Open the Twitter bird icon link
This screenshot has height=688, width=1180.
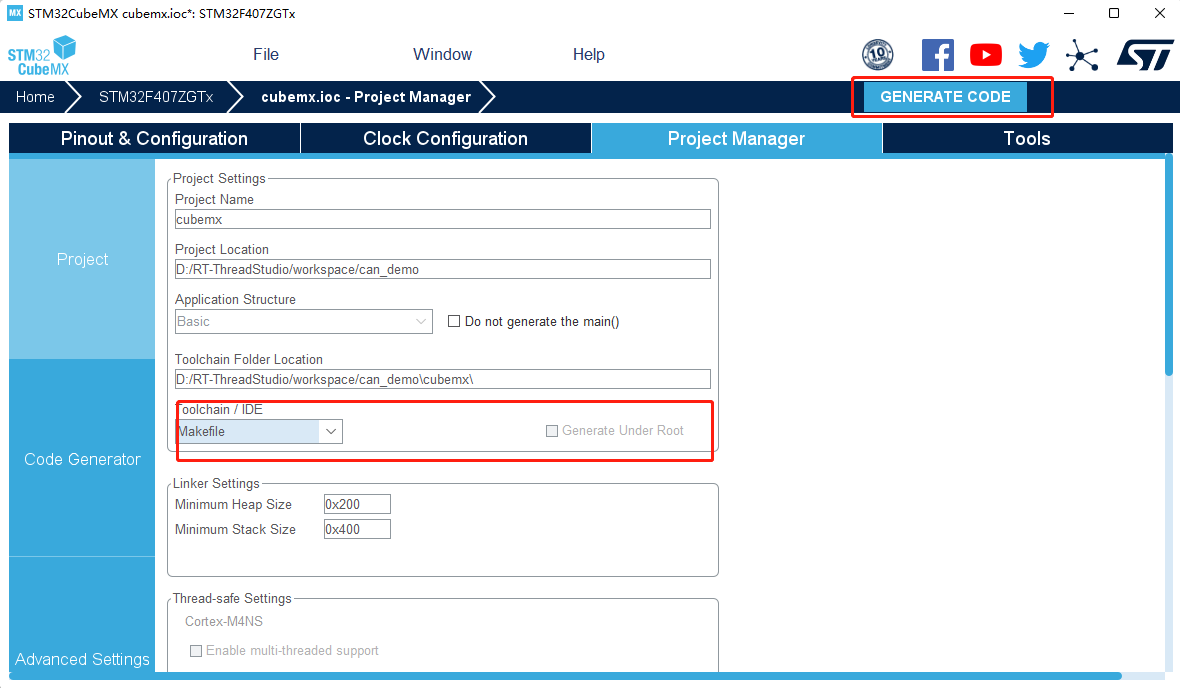click(1034, 55)
